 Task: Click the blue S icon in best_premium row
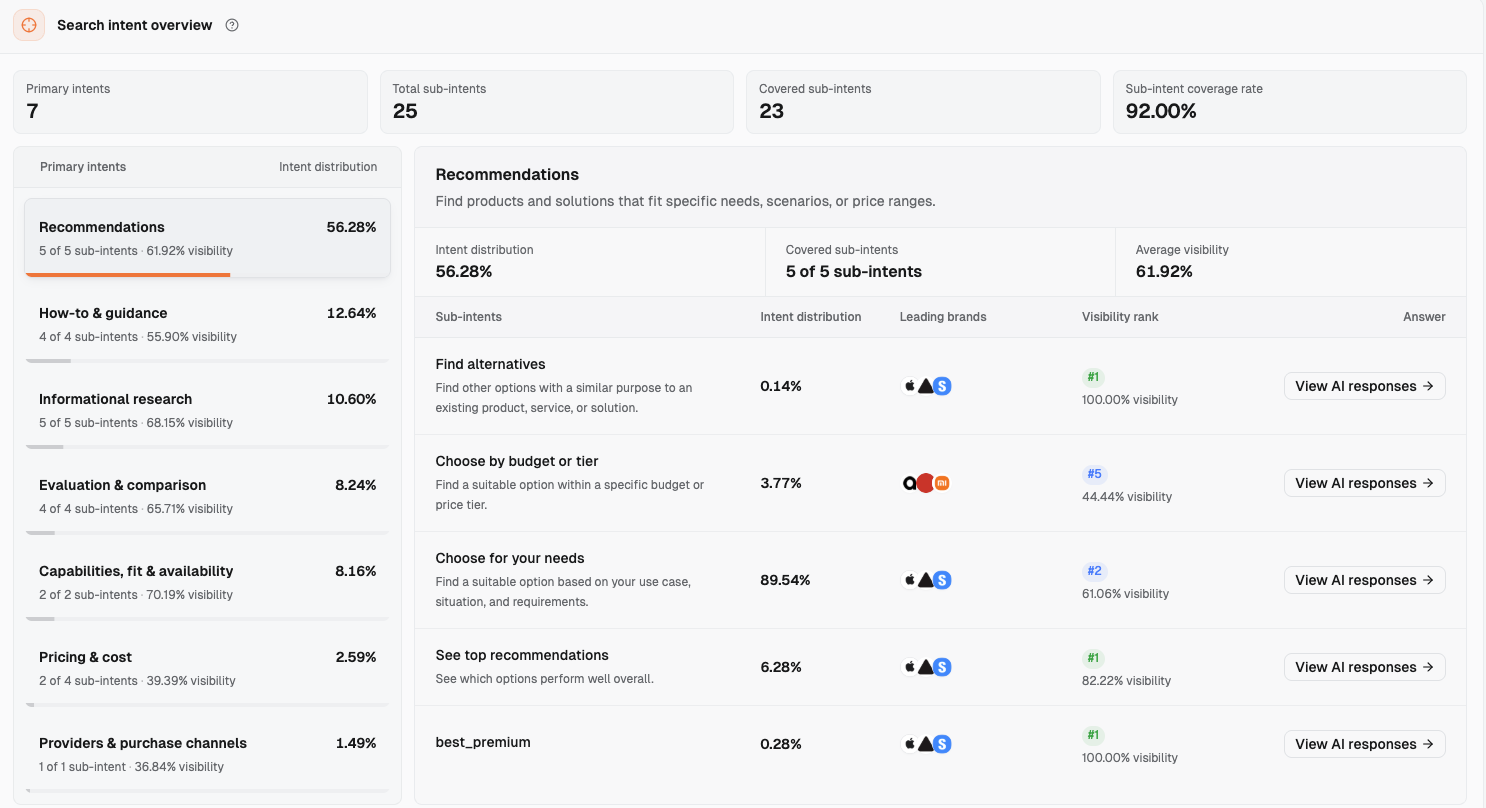click(942, 744)
